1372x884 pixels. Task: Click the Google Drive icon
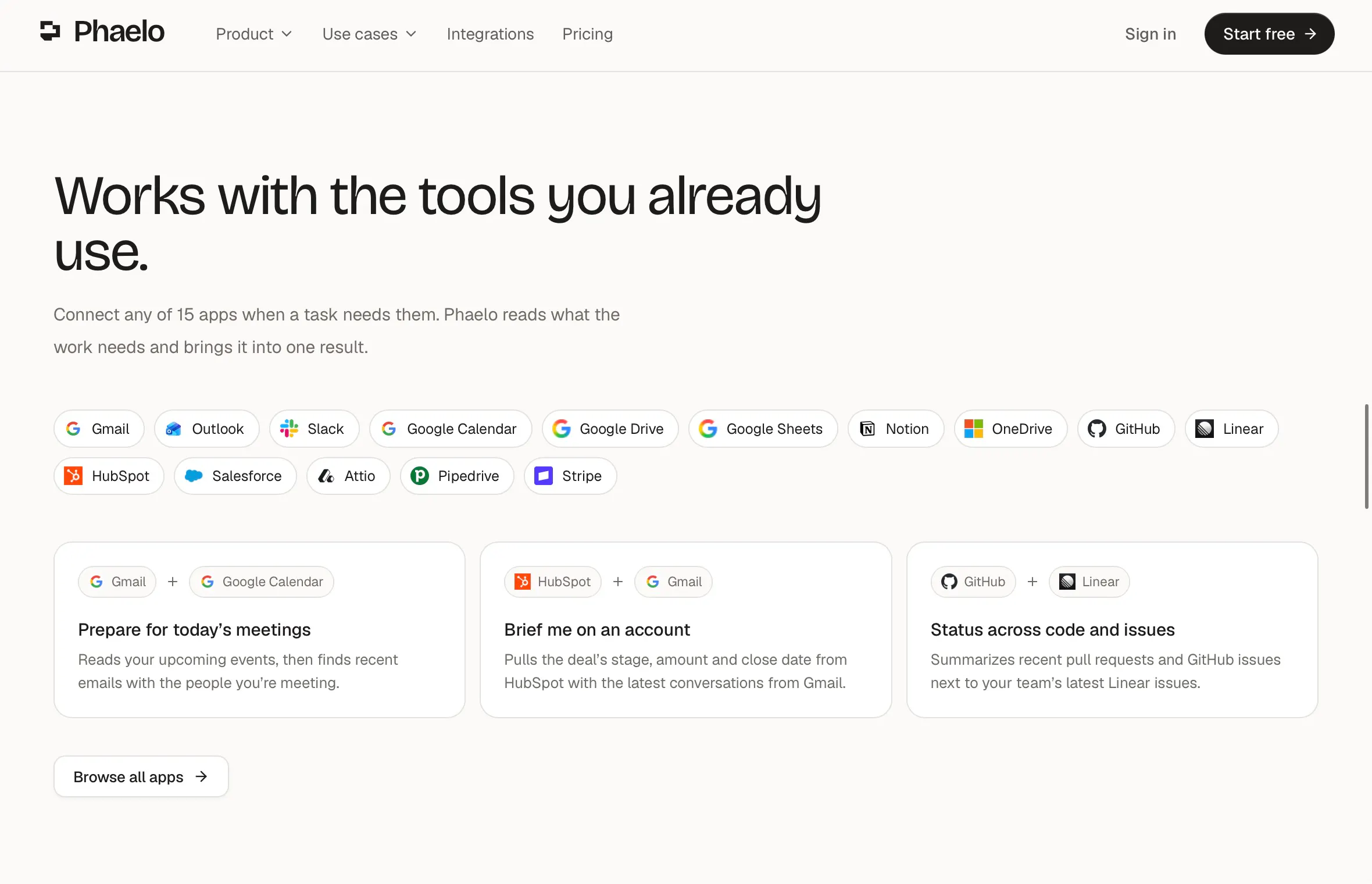coord(562,429)
